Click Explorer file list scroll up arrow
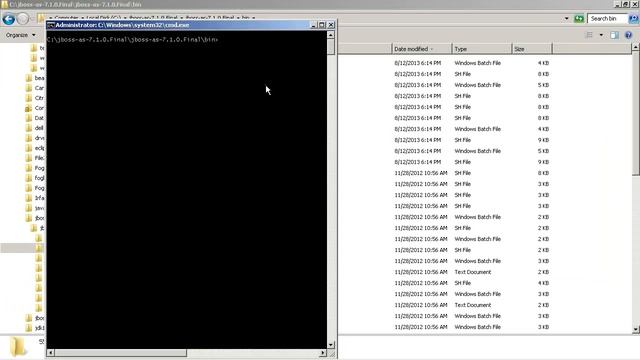 (x=636, y=48)
